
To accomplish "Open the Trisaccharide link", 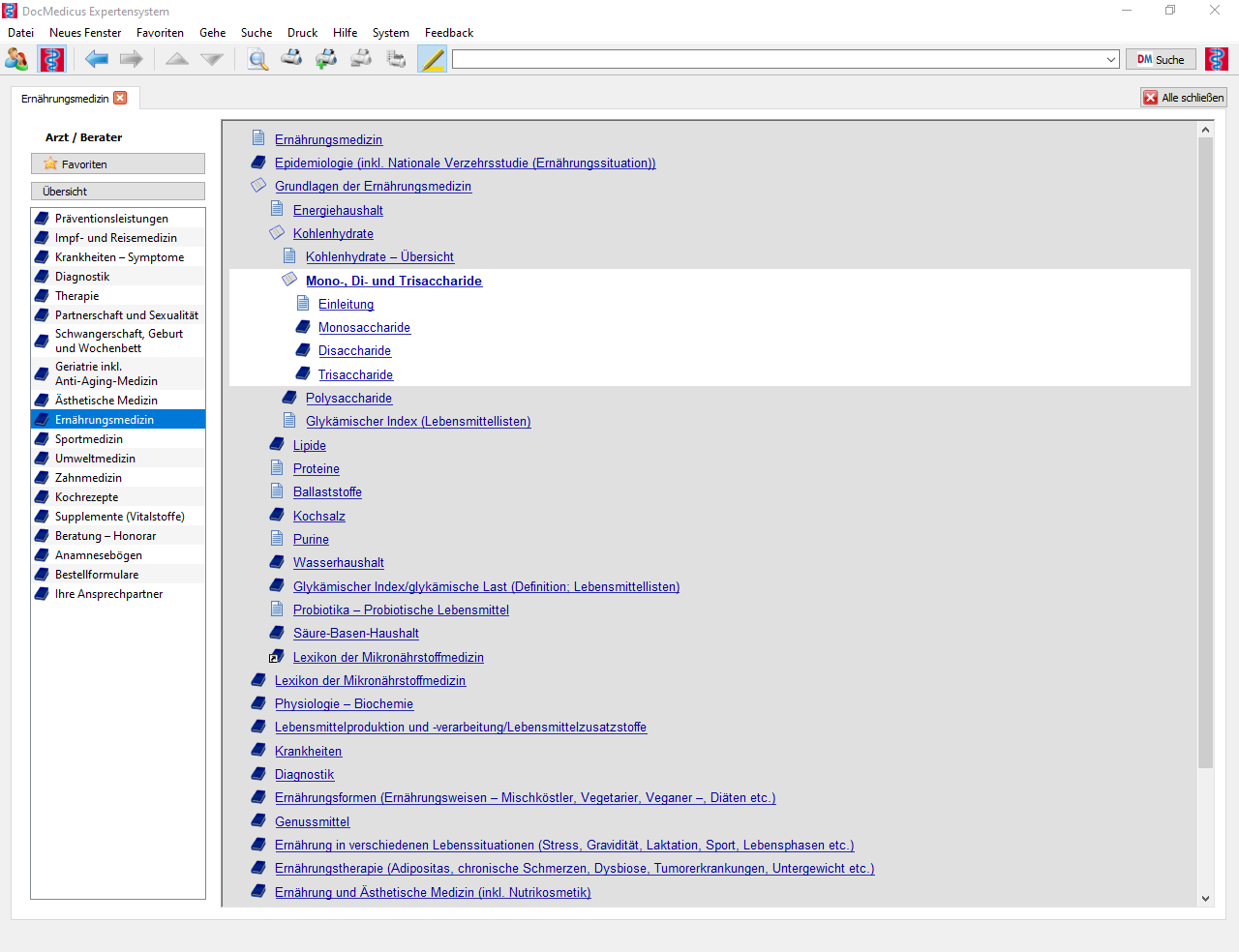I will (x=355, y=374).
